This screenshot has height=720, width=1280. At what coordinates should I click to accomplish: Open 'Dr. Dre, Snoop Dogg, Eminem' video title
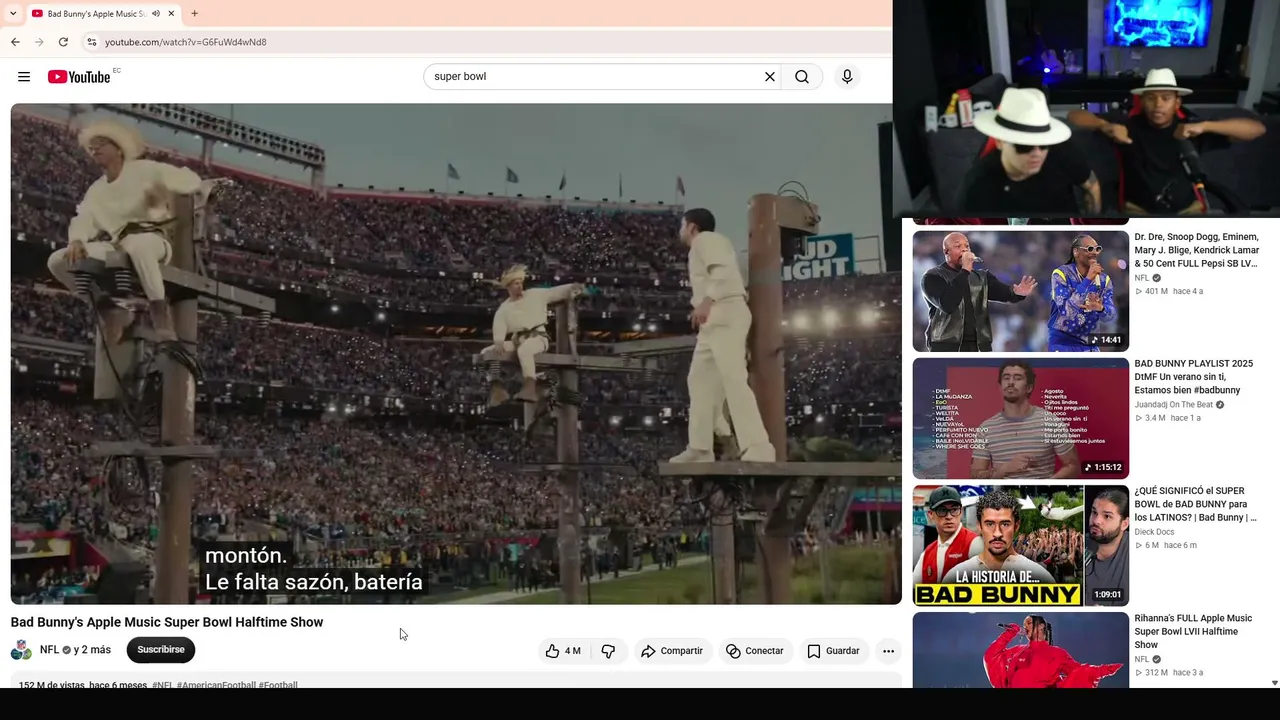1196,250
